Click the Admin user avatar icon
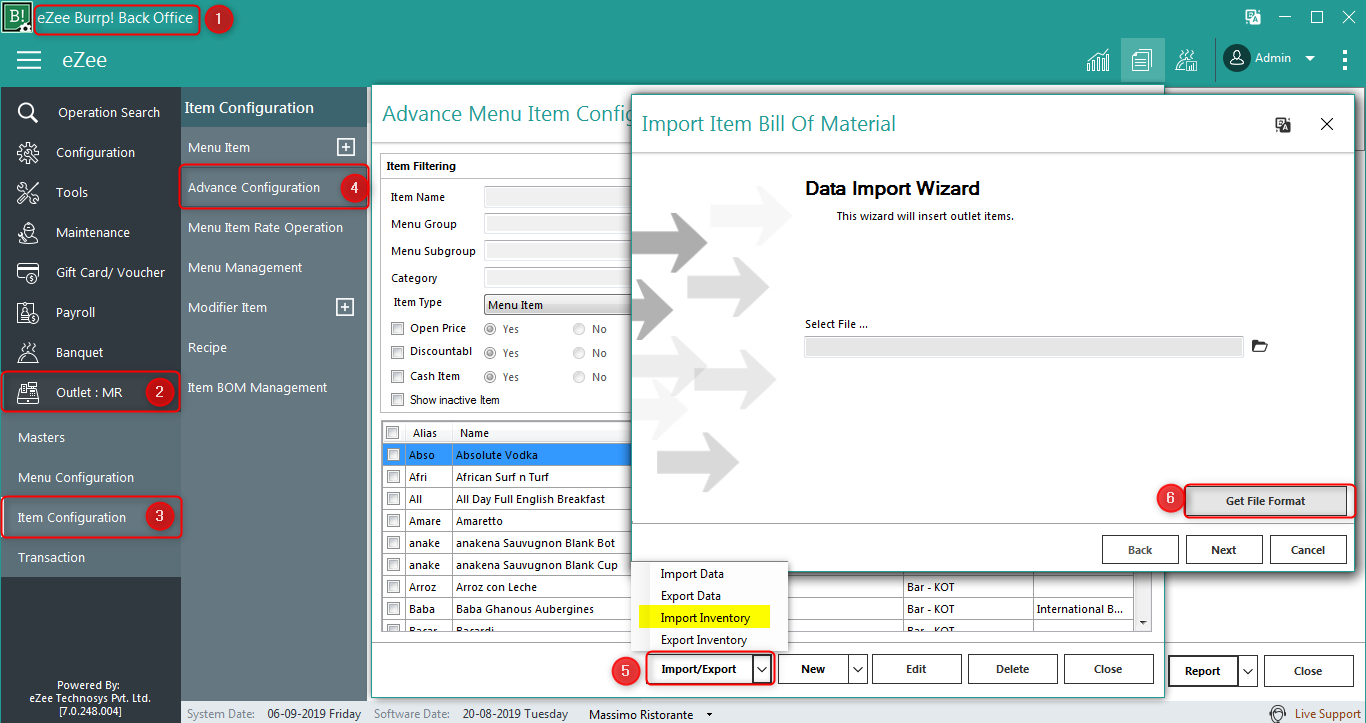 (1237, 59)
